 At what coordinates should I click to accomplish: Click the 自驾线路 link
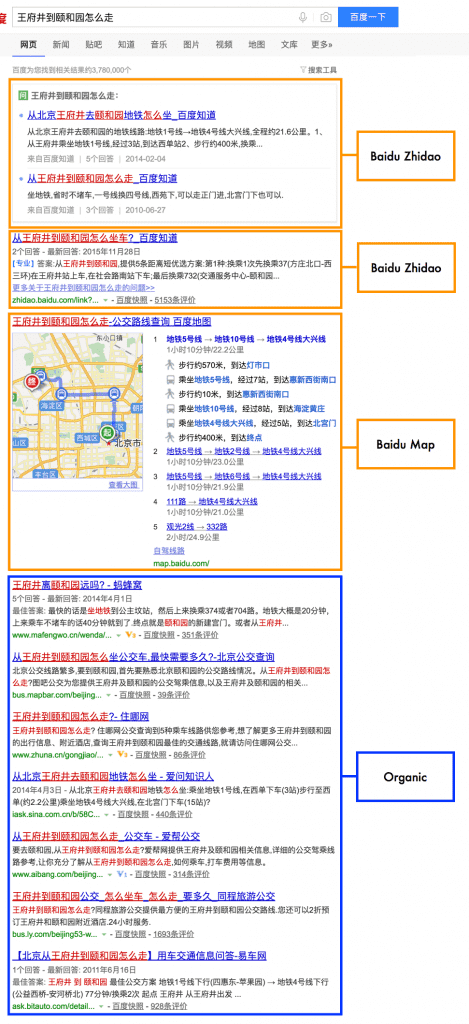coord(169,551)
